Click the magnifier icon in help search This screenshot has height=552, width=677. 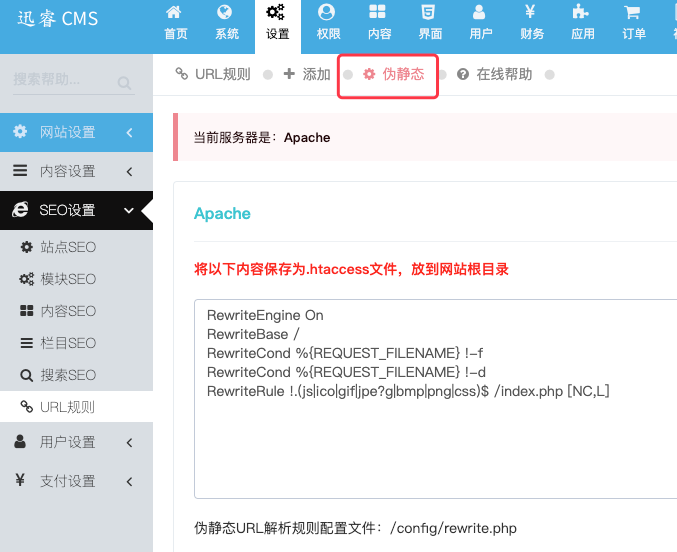(x=124, y=82)
